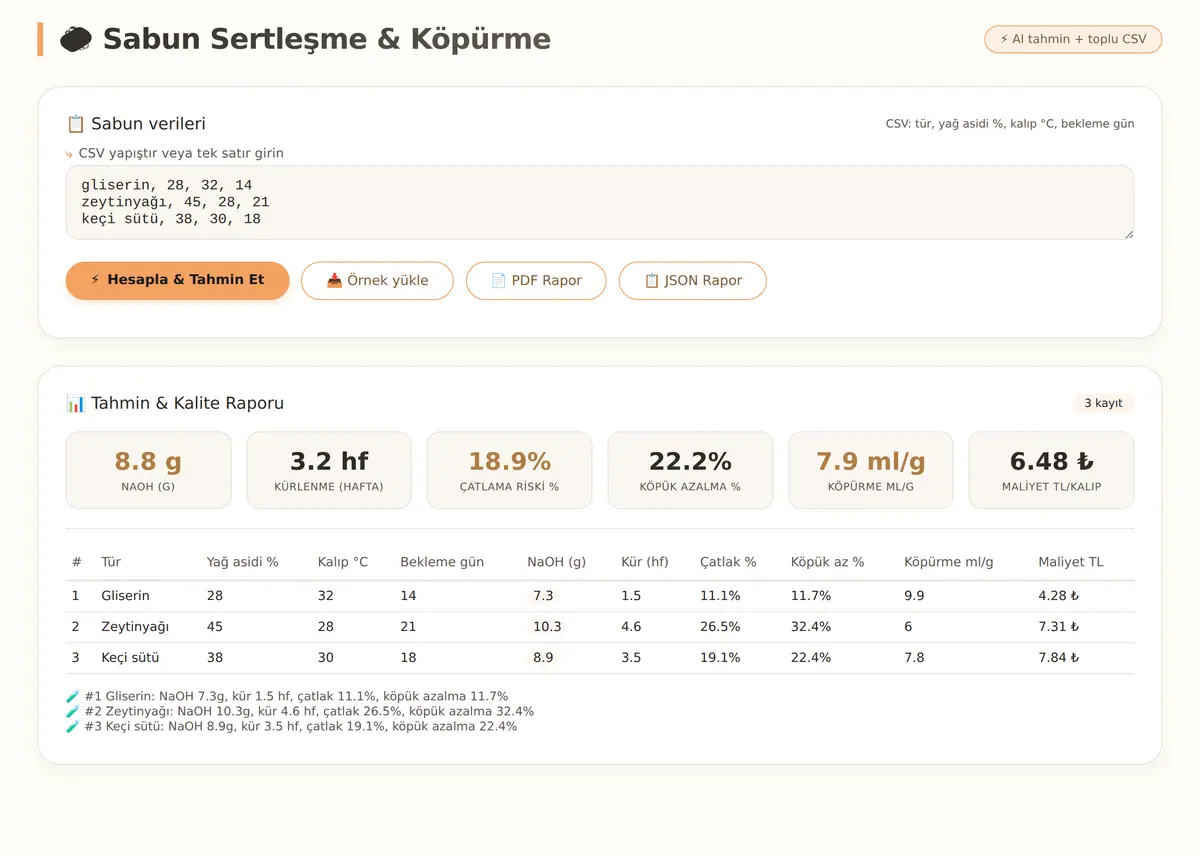The image size is (1200, 856).
Task: Click NaOH value 10.3 in Zeytinyağı row
Action: (547, 627)
